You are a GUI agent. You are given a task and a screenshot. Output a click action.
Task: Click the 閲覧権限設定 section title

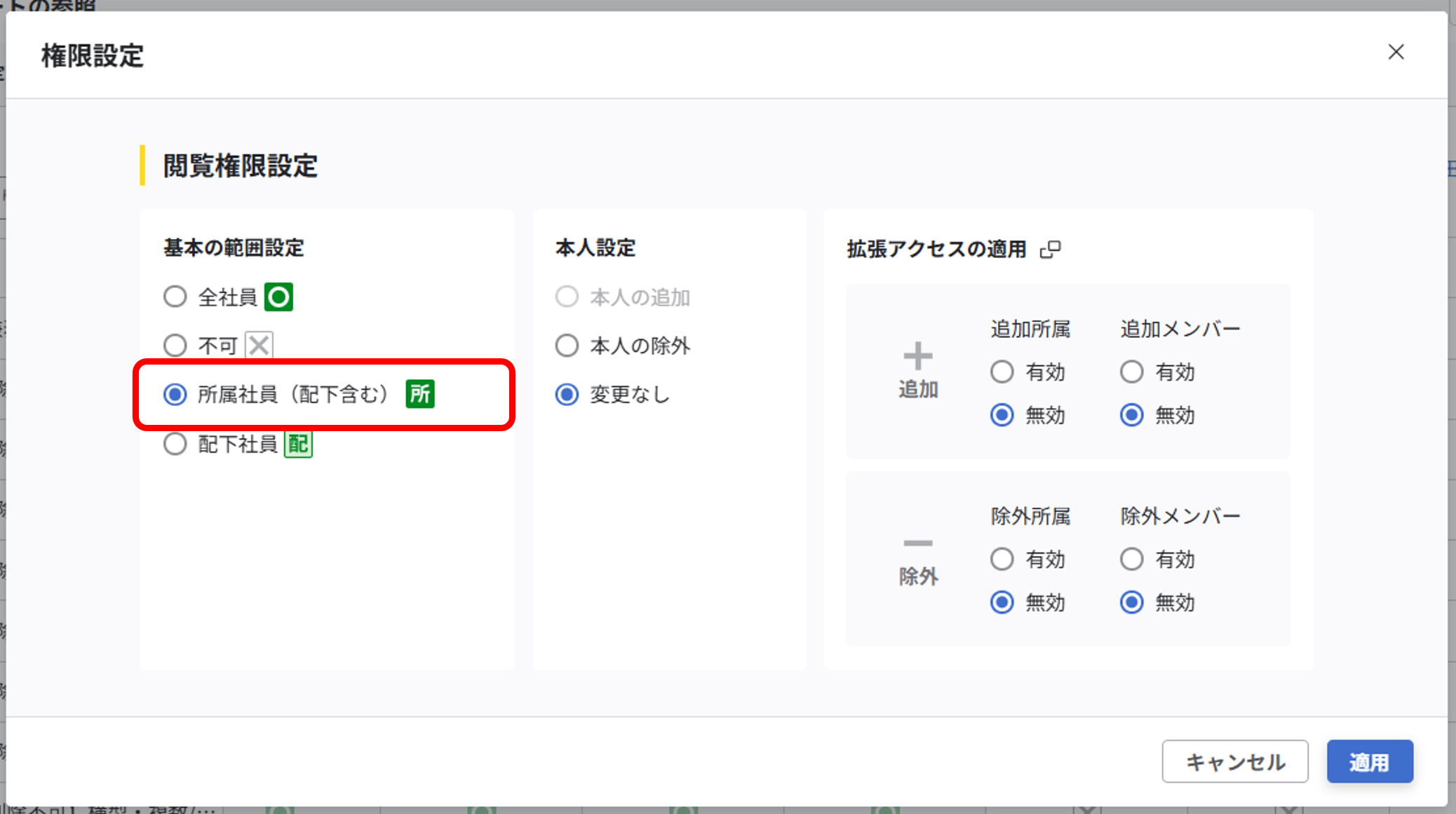(241, 166)
